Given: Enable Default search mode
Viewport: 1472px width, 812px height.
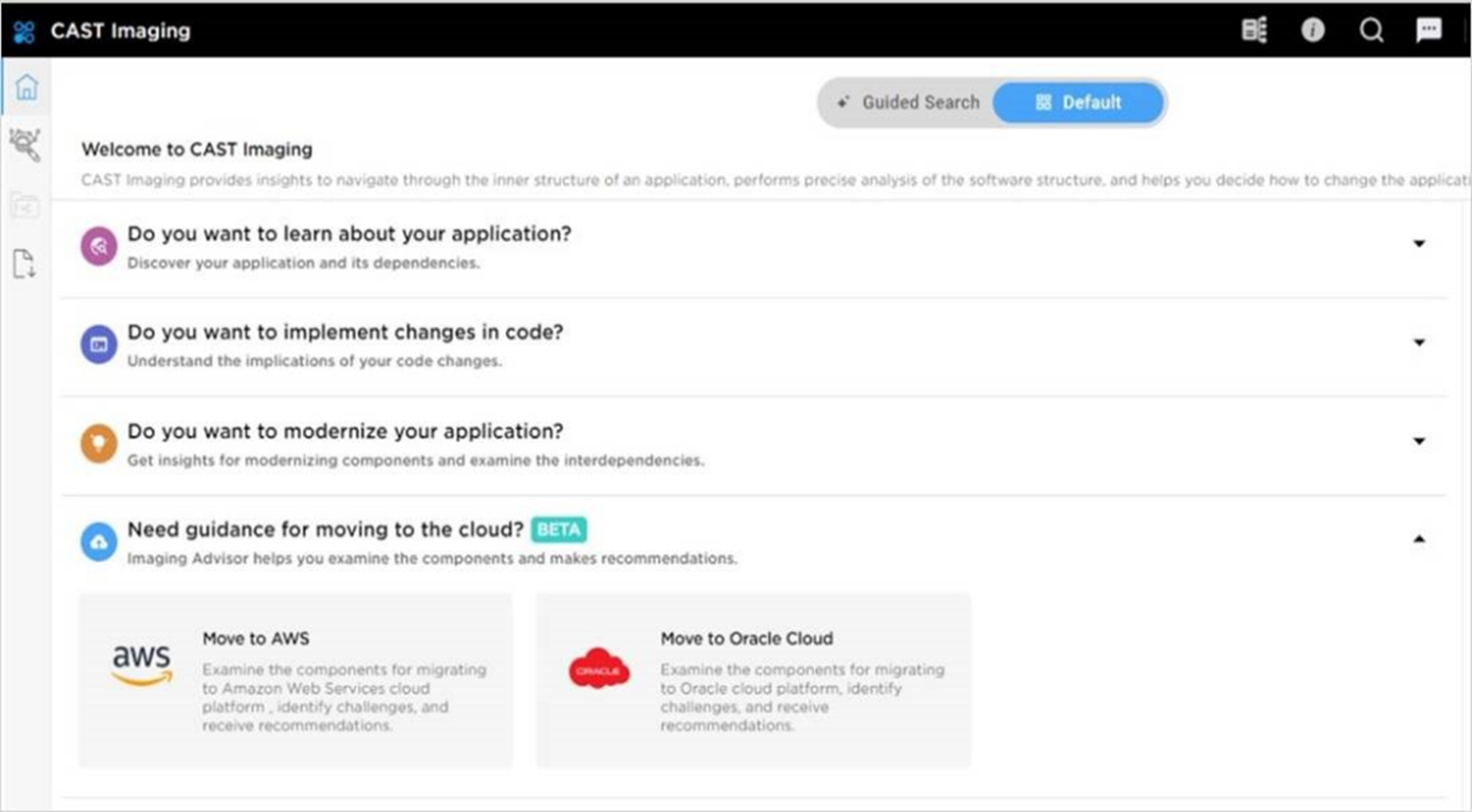Looking at the screenshot, I should point(1077,102).
